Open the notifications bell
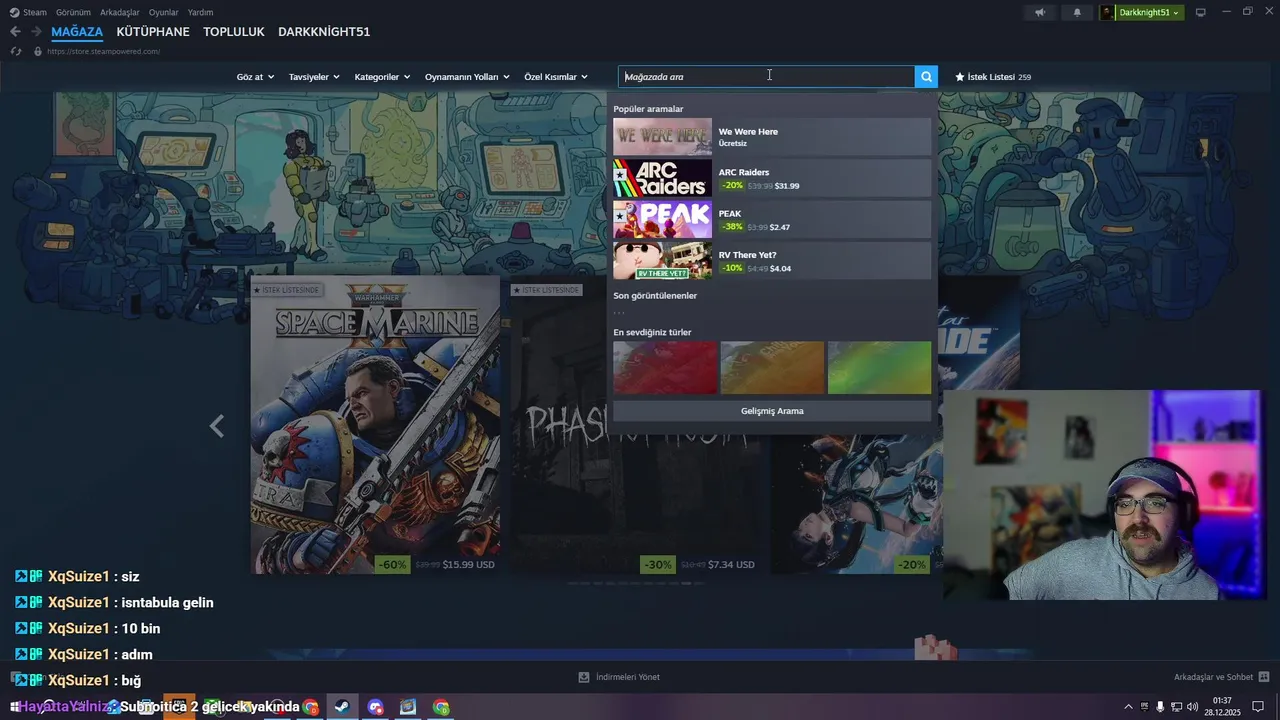1280x720 pixels. tap(1077, 12)
